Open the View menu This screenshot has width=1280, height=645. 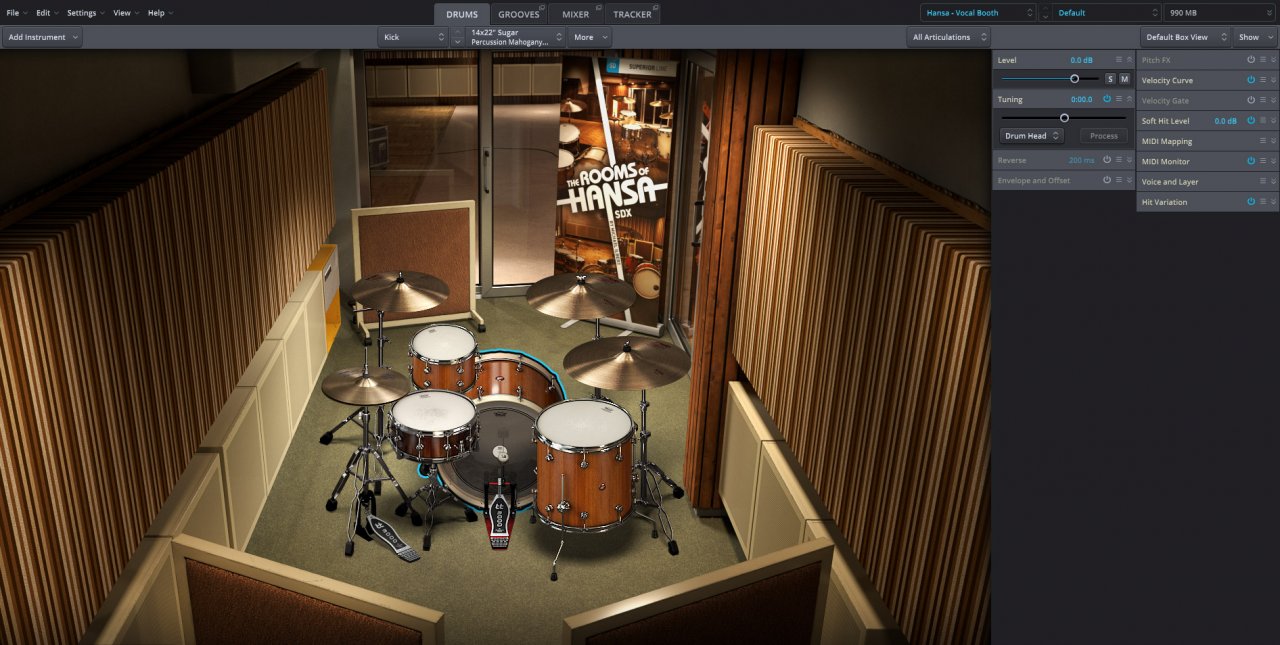click(x=126, y=13)
